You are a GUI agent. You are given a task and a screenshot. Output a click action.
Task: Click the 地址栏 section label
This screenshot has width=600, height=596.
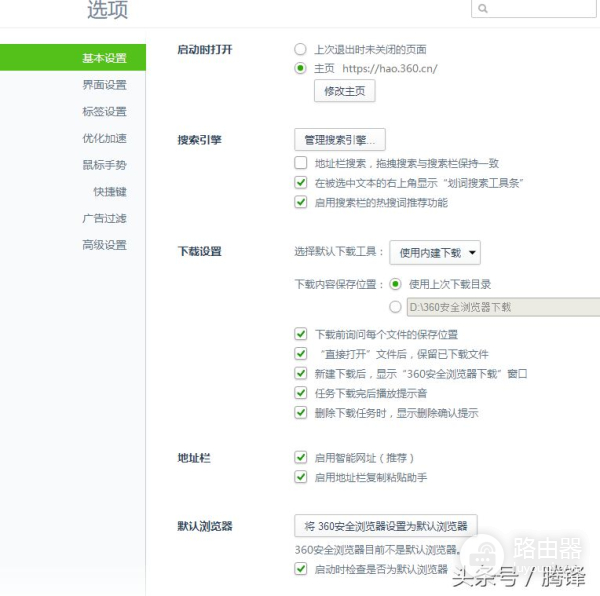point(194,458)
